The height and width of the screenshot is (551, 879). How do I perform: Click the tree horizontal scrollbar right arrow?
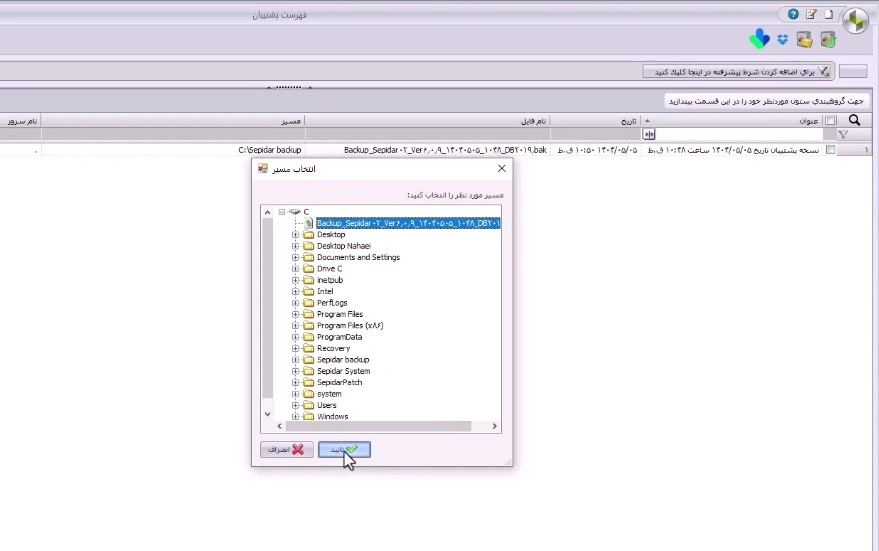point(494,427)
